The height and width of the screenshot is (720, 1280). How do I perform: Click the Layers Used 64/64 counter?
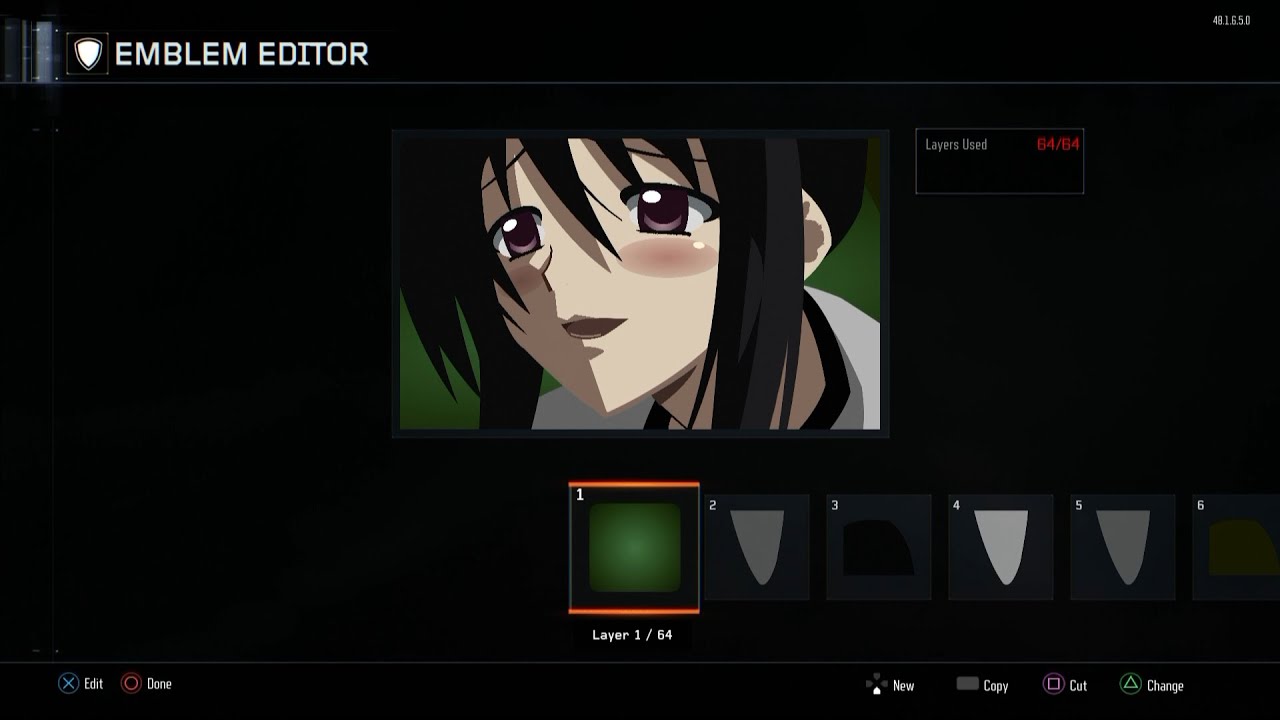(x=1000, y=161)
